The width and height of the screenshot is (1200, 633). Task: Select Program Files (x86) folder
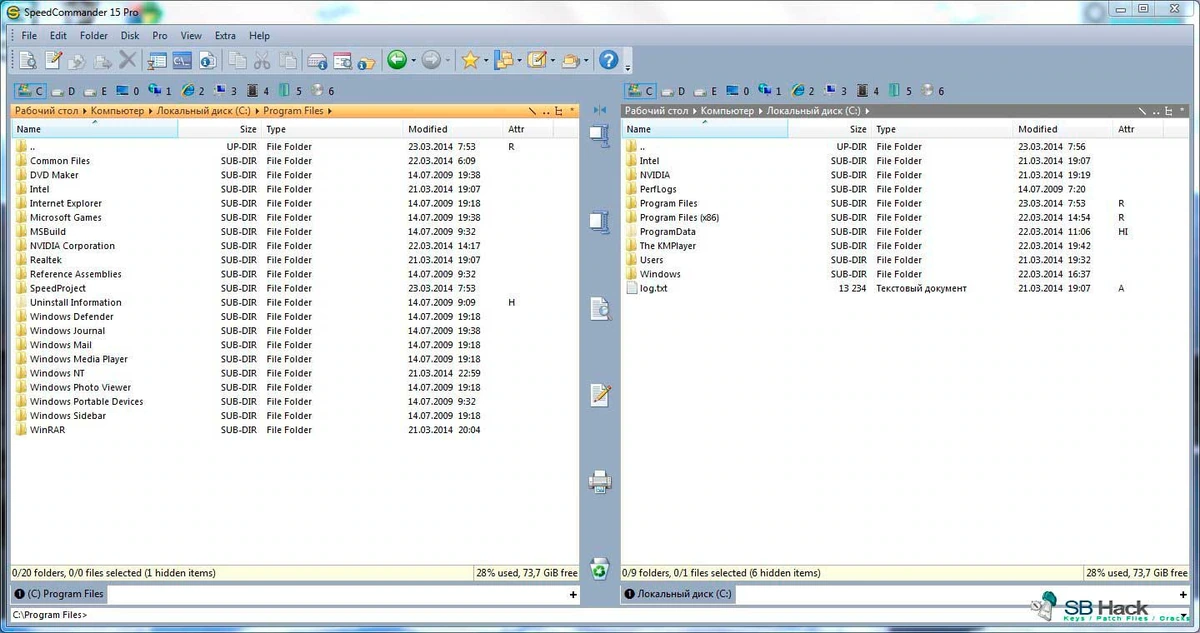point(679,218)
